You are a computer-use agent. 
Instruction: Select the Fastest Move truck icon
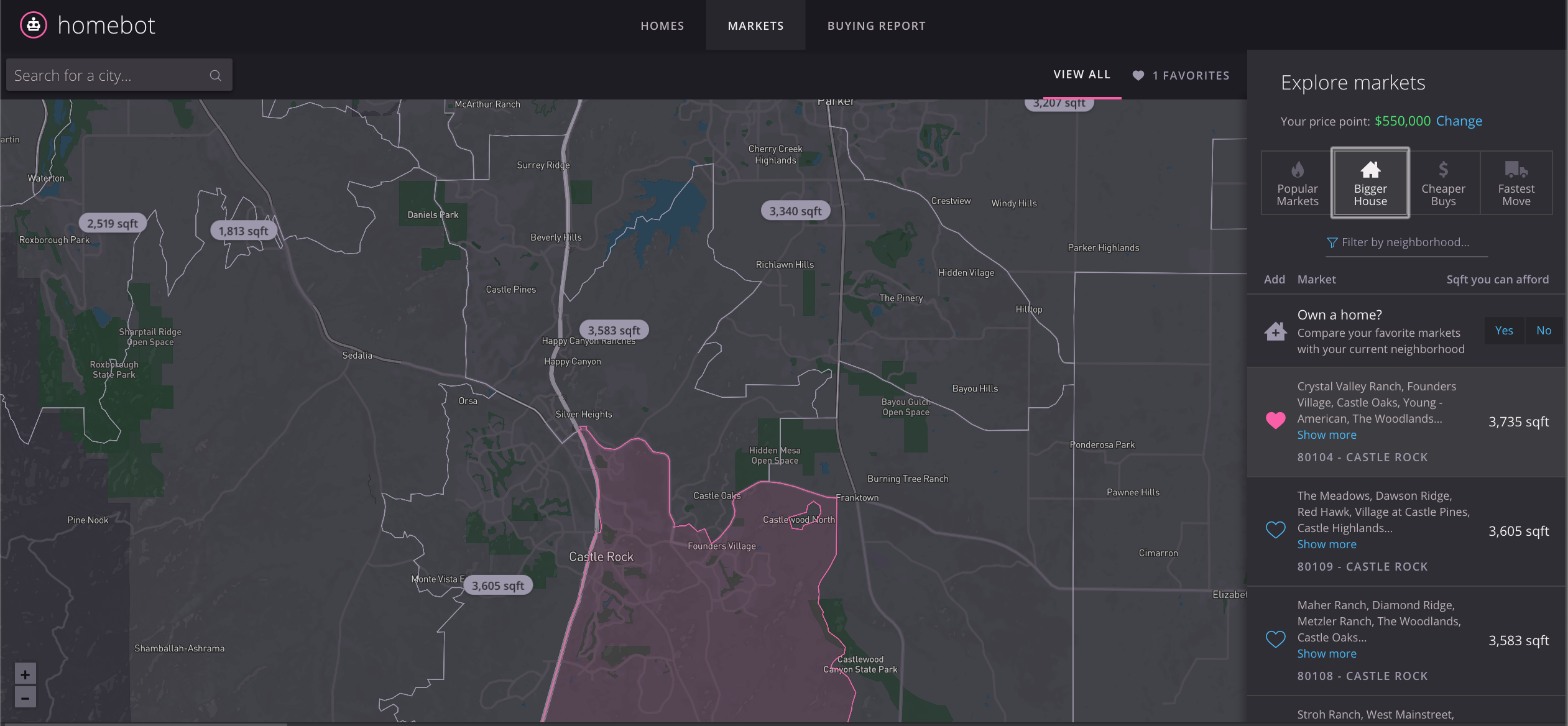[x=1516, y=169]
